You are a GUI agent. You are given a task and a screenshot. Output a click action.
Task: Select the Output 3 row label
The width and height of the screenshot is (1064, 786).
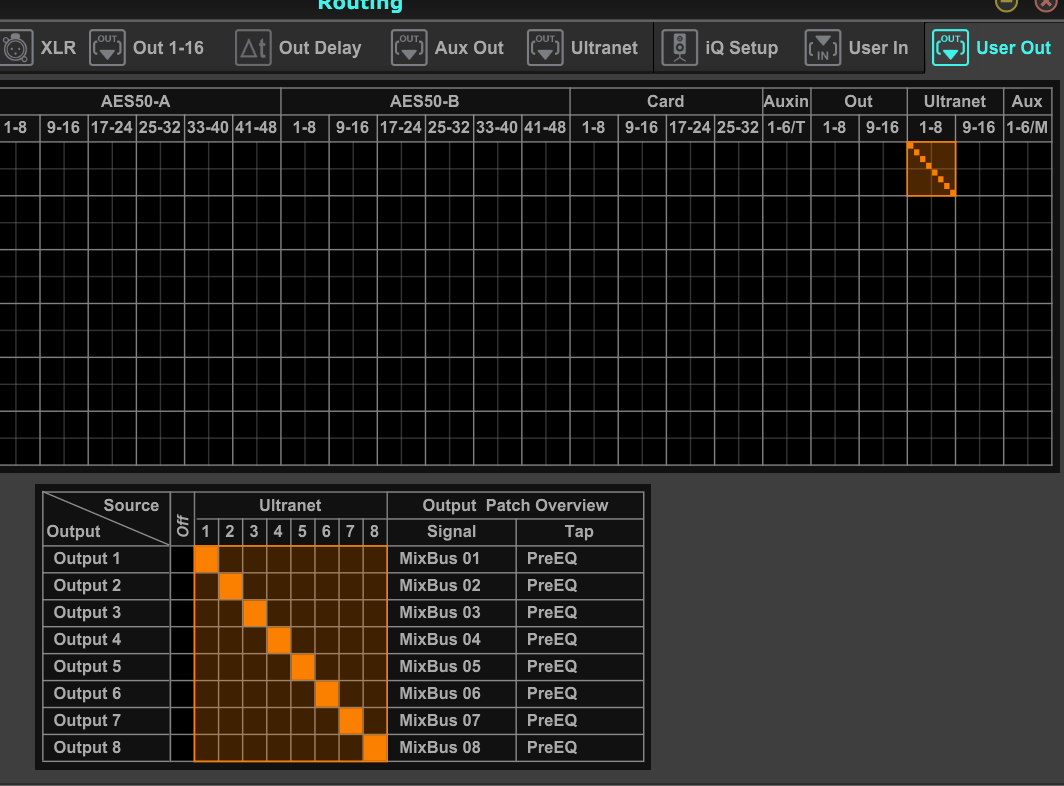coord(107,613)
